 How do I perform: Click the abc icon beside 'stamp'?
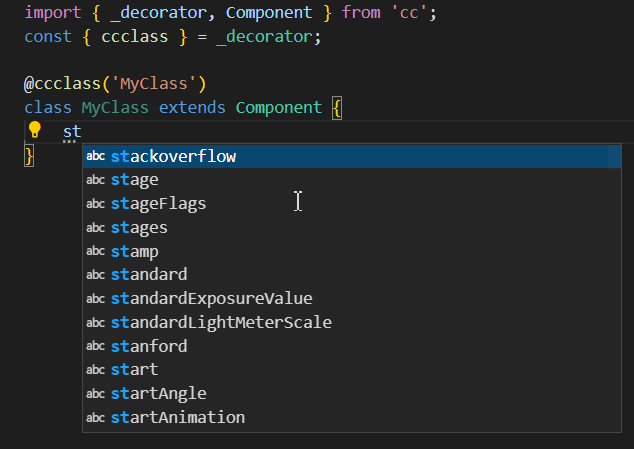pos(96,251)
